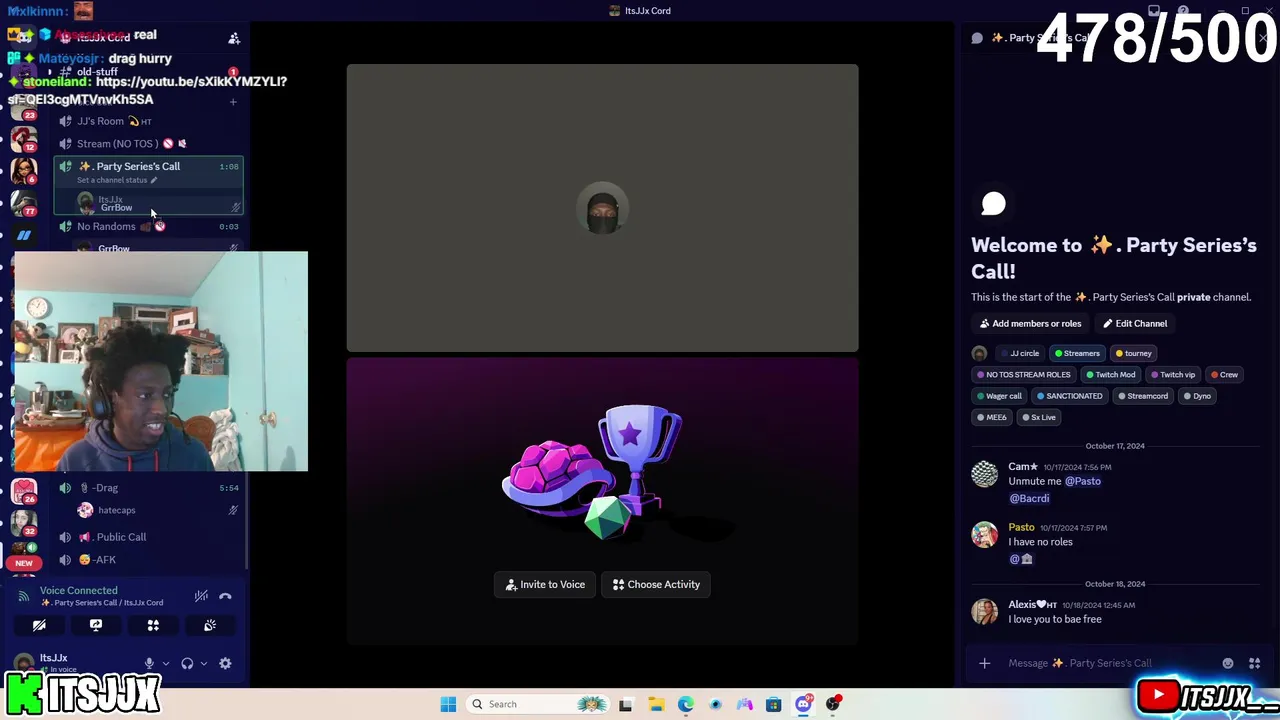Open soundboard in voice panel
This screenshot has width=1280, height=720.
click(x=210, y=625)
